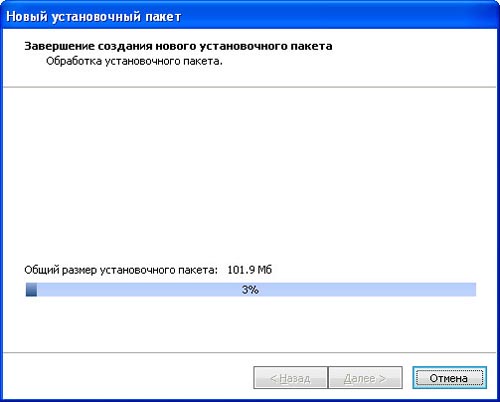Click the dark filled segment of the progress bar
This screenshot has height=402, width=500.
pyautogui.click(x=31, y=289)
